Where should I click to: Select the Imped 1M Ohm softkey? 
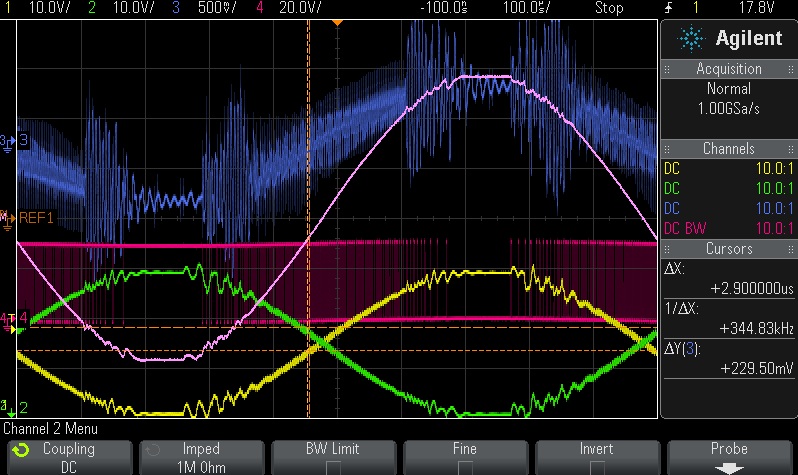[202, 458]
